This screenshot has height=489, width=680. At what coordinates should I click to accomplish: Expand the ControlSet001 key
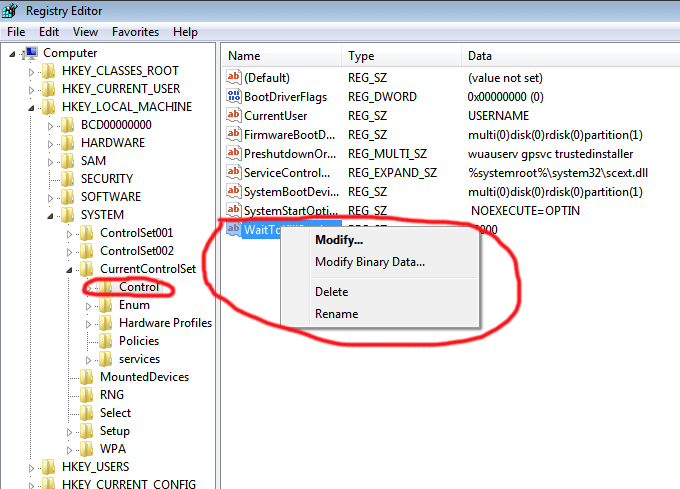click(x=70, y=233)
